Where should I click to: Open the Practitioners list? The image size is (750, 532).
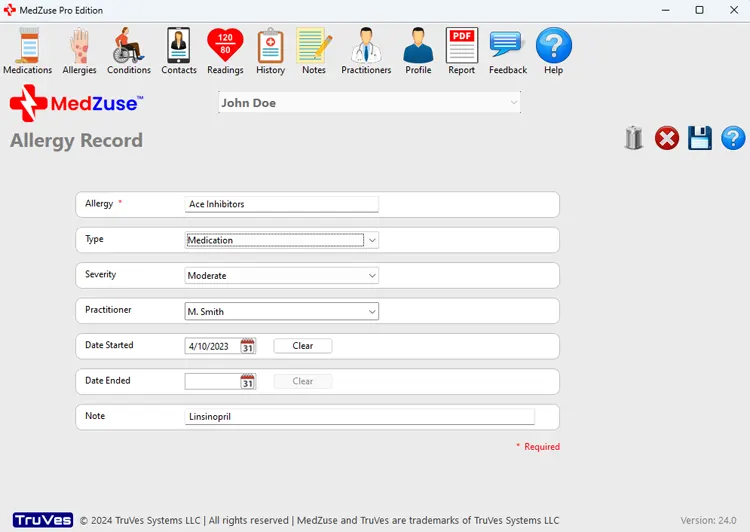tap(366, 51)
